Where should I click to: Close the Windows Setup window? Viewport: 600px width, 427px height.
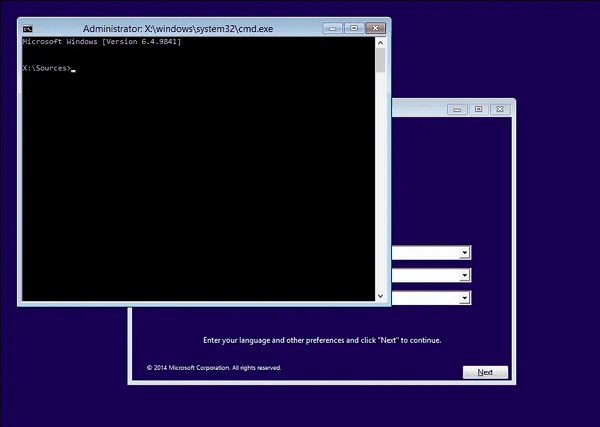click(x=498, y=109)
